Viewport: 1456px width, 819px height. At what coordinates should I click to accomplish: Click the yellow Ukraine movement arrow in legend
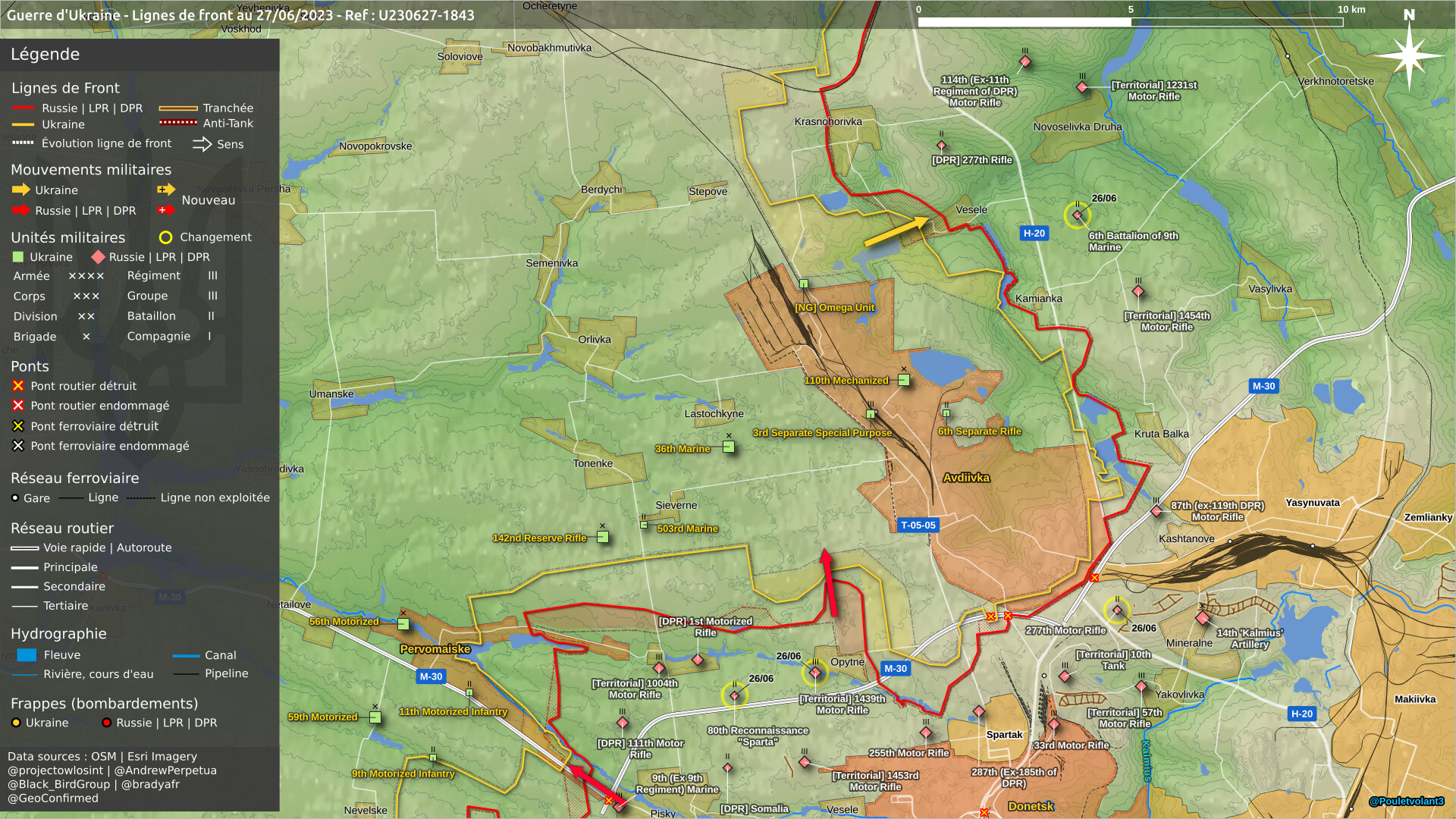(x=20, y=190)
